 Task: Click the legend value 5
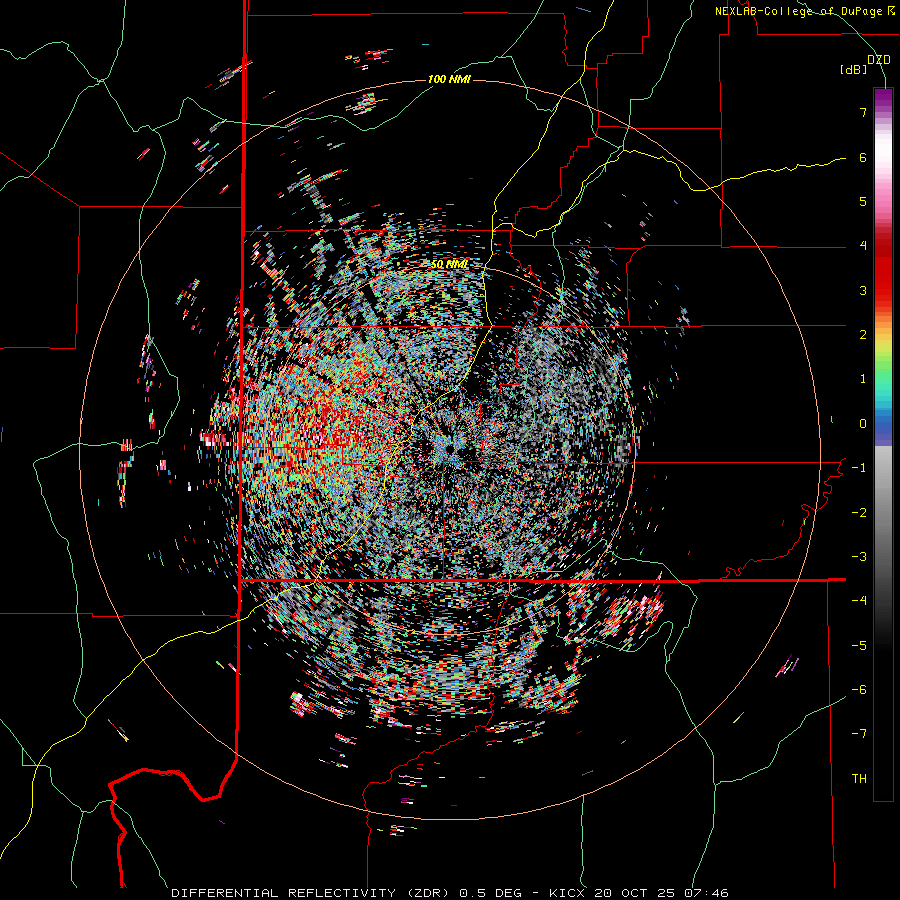[x=863, y=201]
